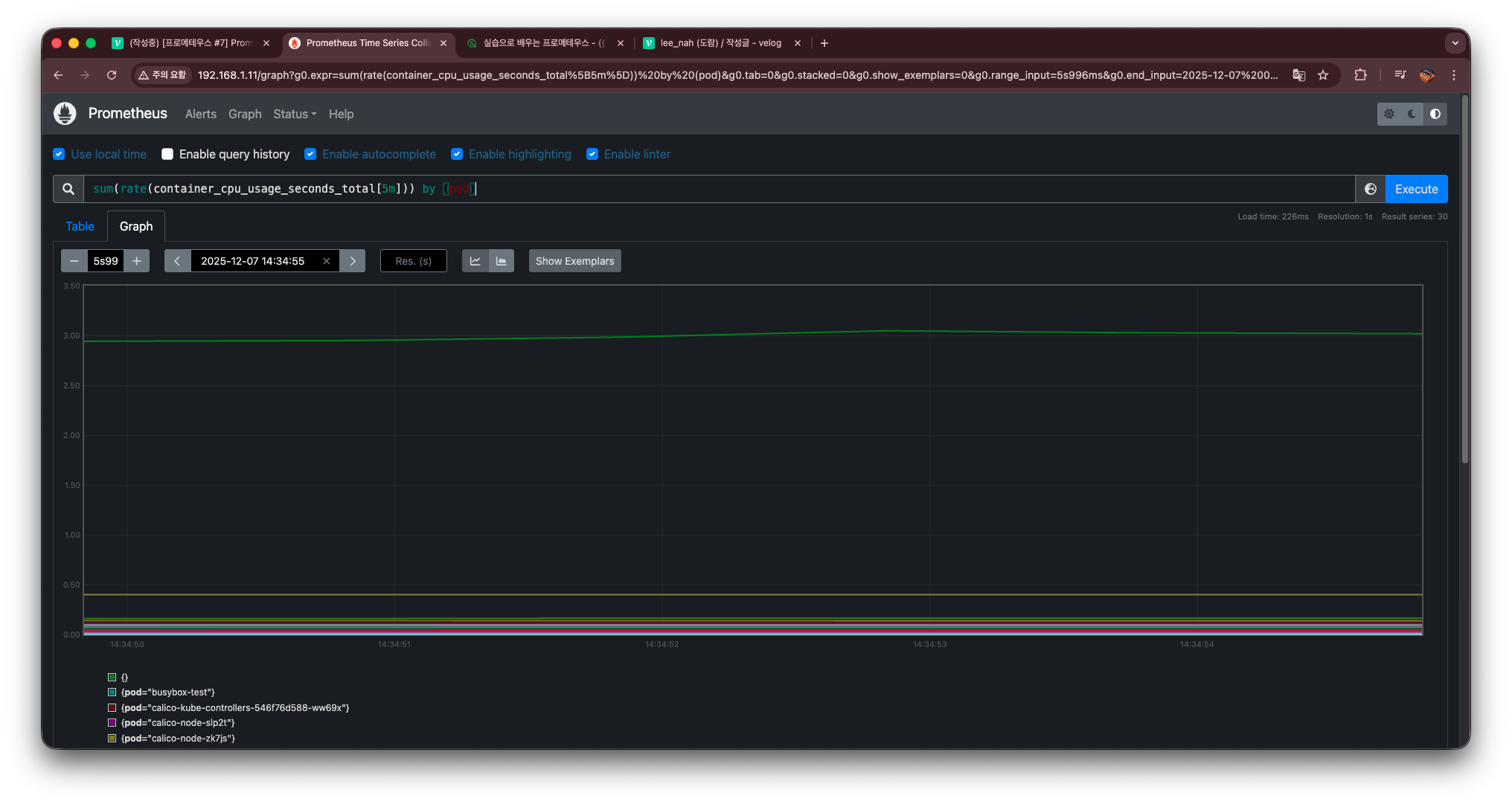This screenshot has width=1512, height=804.
Task: Increase the time range with plus
Action: (x=137, y=261)
